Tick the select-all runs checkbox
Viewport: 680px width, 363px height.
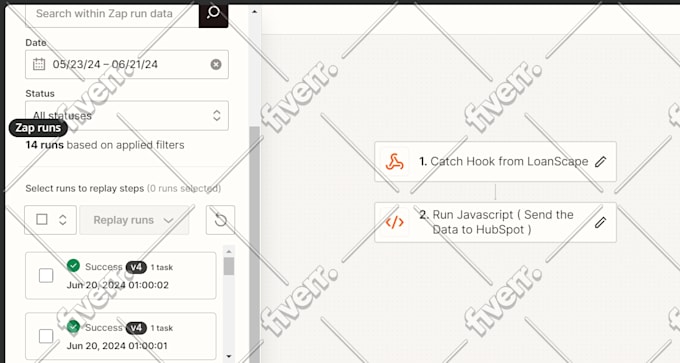(x=42, y=219)
